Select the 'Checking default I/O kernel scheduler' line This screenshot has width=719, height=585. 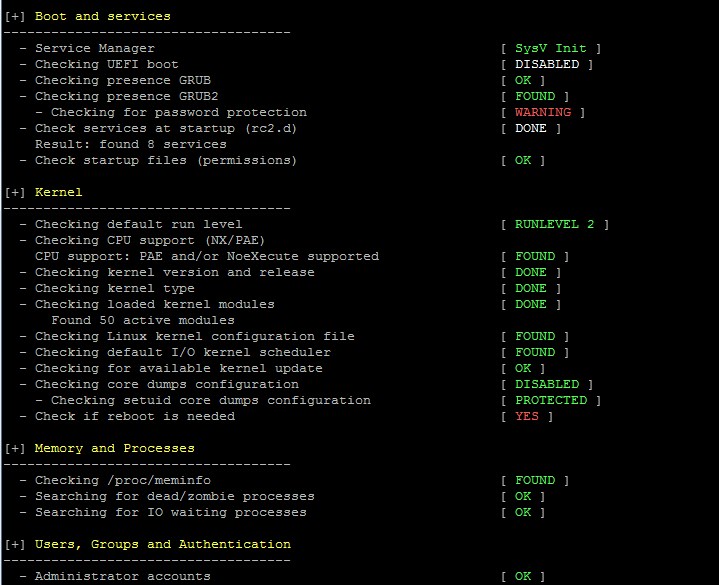coord(182,352)
